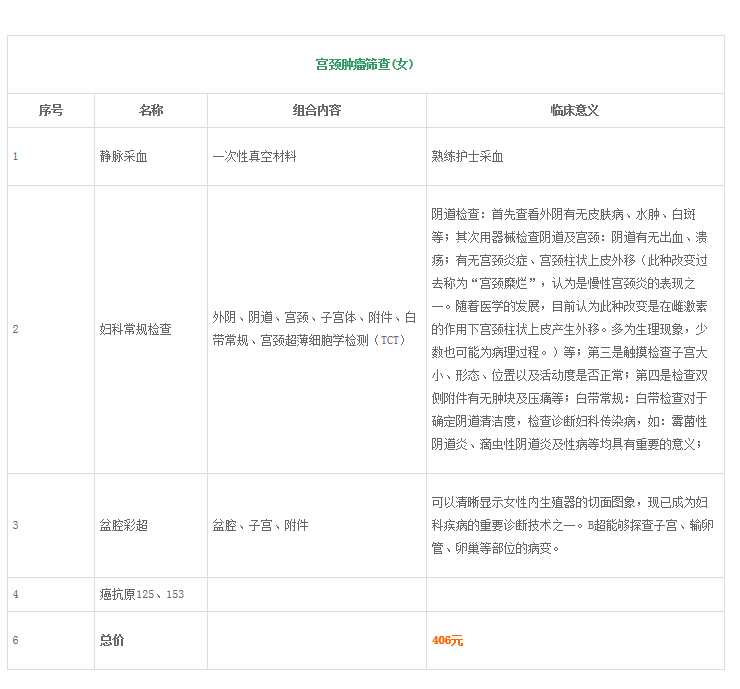Click the 406元 price
This screenshot has width=740, height=689.
447,641
